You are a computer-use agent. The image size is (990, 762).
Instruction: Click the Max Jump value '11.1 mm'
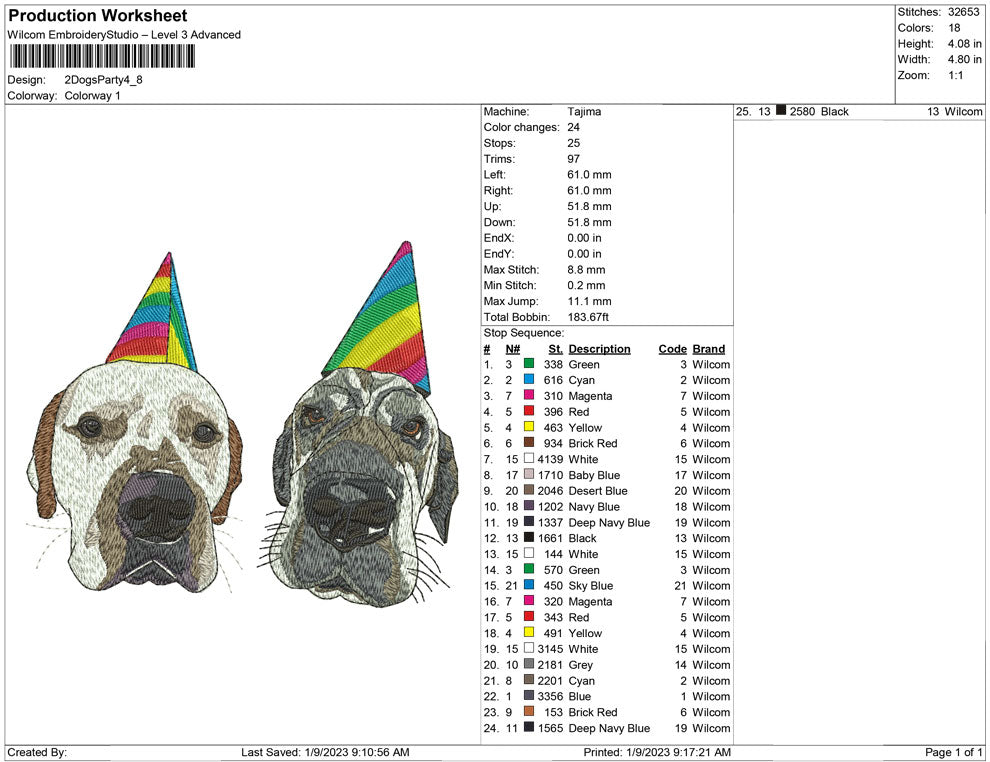589,301
